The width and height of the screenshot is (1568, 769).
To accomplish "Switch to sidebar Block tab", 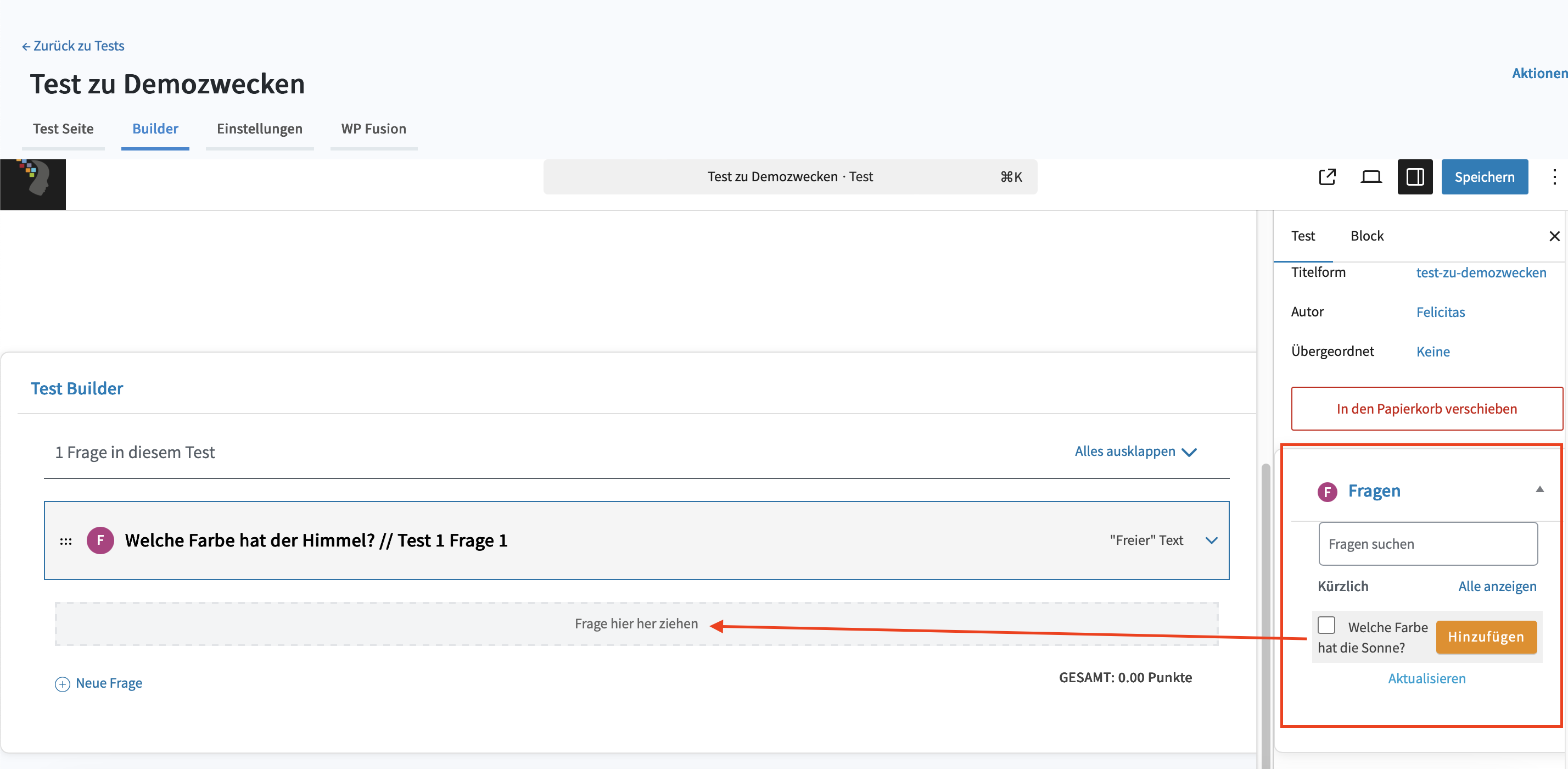I will pyautogui.click(x=1367, y=236).
